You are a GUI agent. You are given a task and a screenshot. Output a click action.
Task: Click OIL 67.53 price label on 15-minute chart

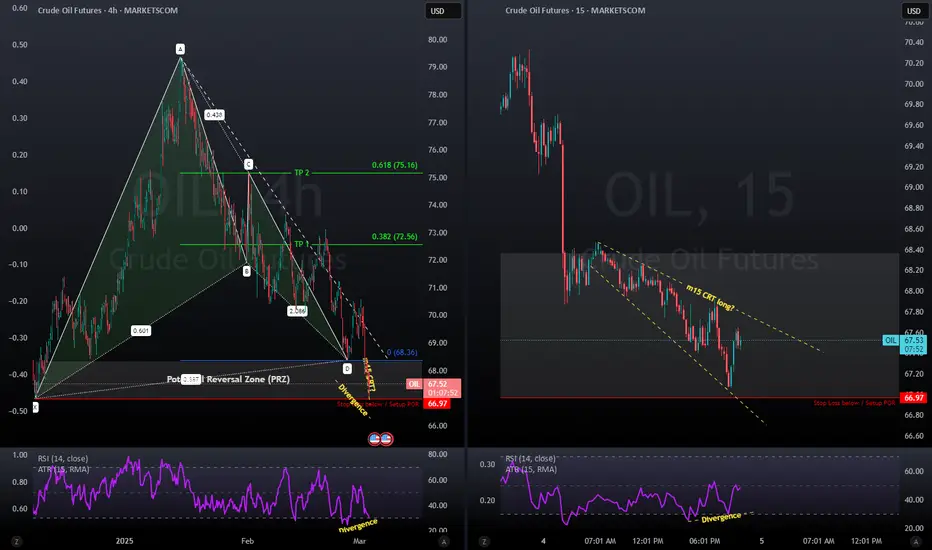click(905, 345)
